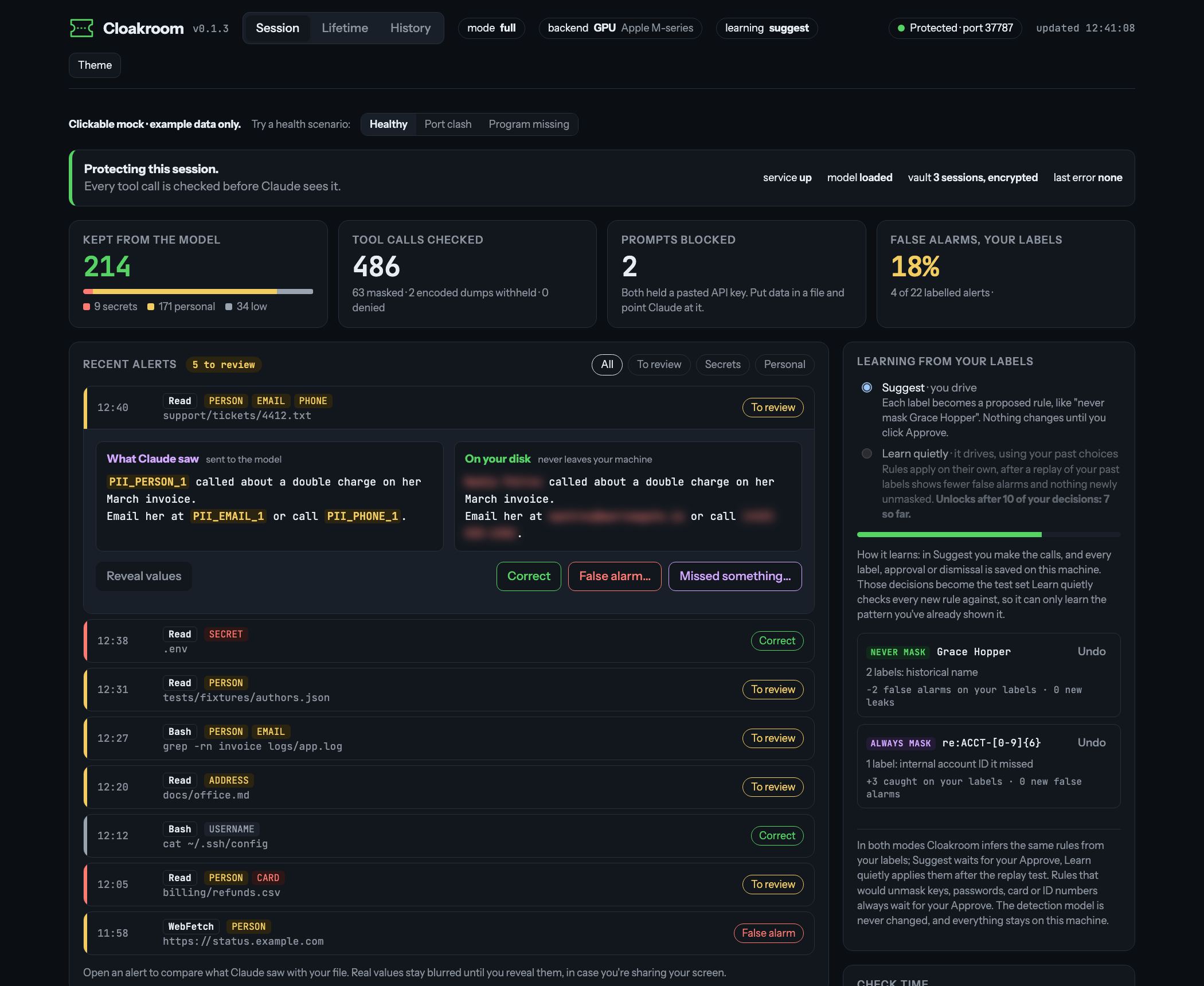This screenshot has width=1204, height=986.
Task: Open the billing/refunds.csv alert
Action: pyautogui.click(x=449, y=885)
